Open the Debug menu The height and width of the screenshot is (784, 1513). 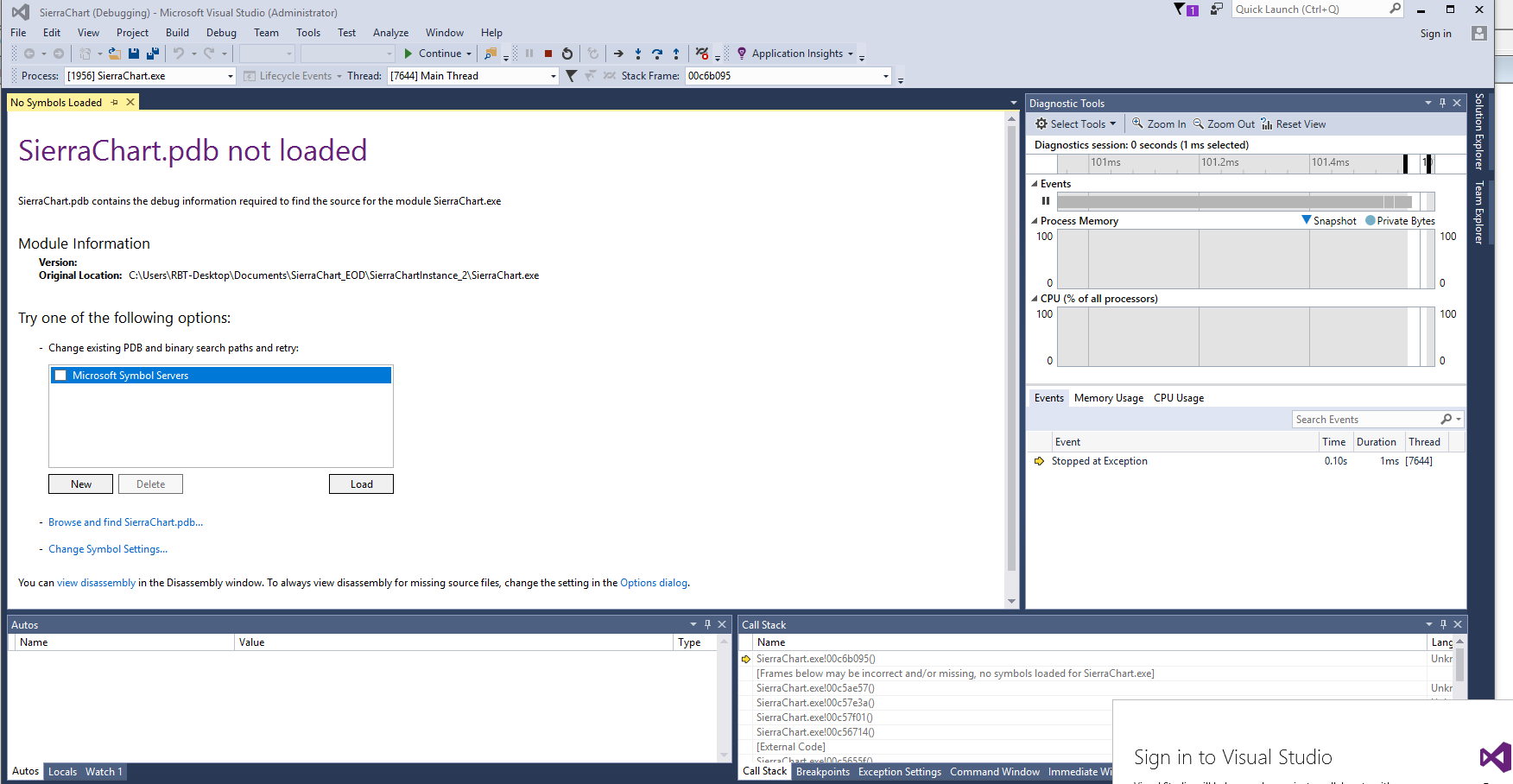221,33
